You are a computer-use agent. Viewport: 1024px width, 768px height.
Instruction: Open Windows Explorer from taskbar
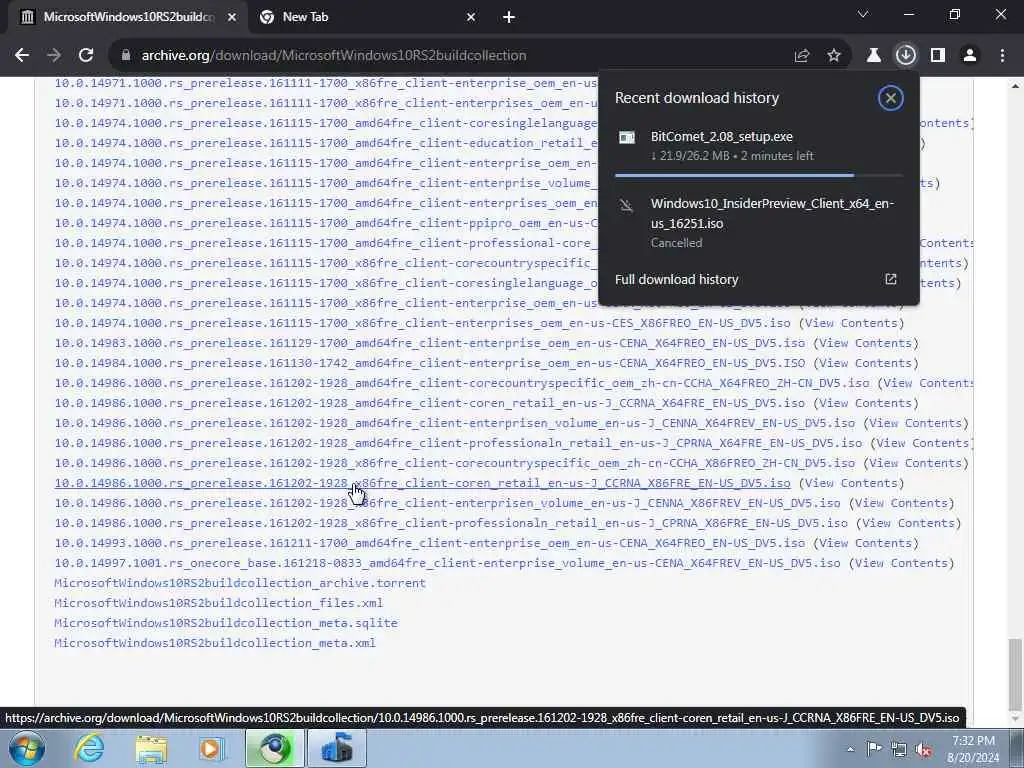tap(151, 748)
